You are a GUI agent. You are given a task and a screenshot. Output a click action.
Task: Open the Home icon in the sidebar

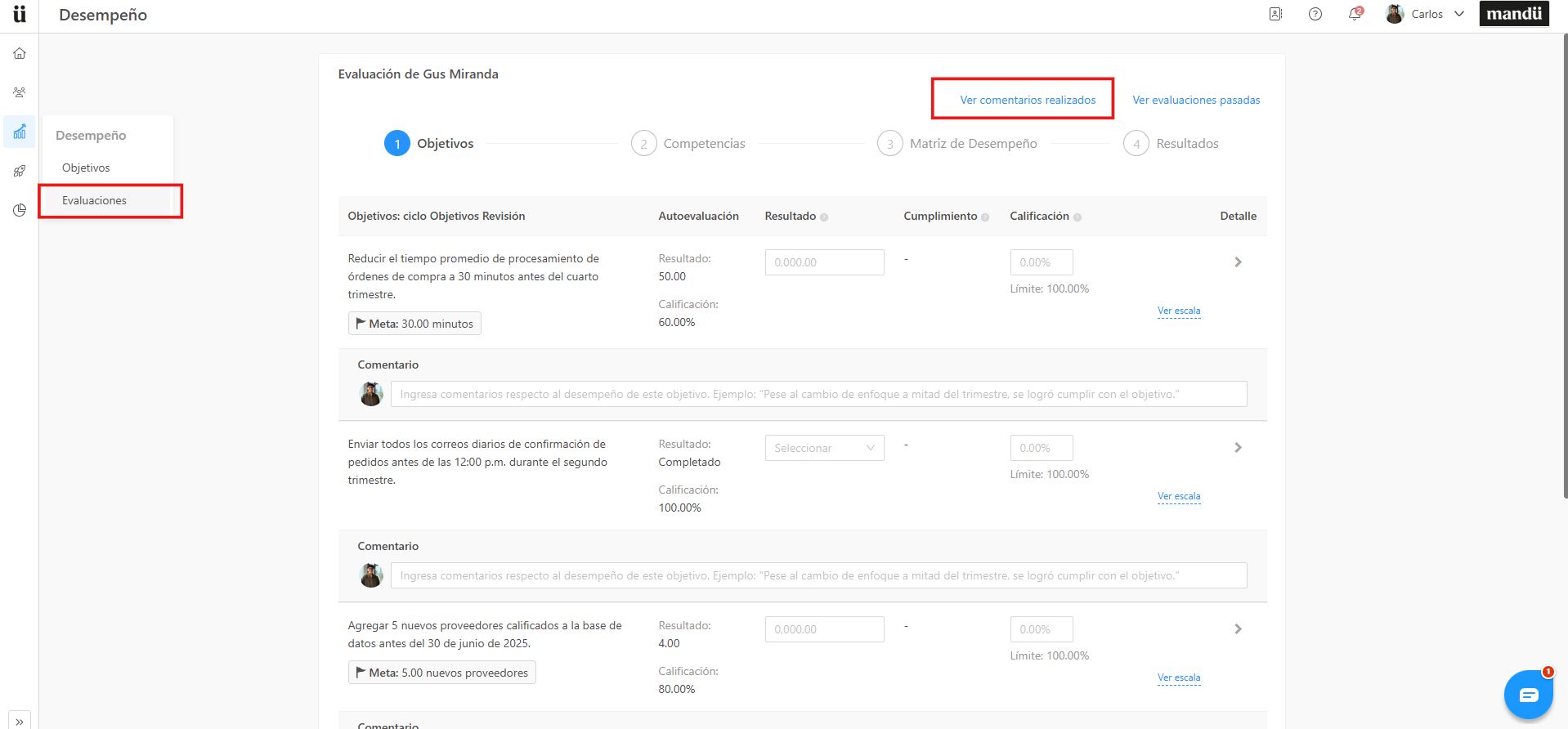(20, 53)
